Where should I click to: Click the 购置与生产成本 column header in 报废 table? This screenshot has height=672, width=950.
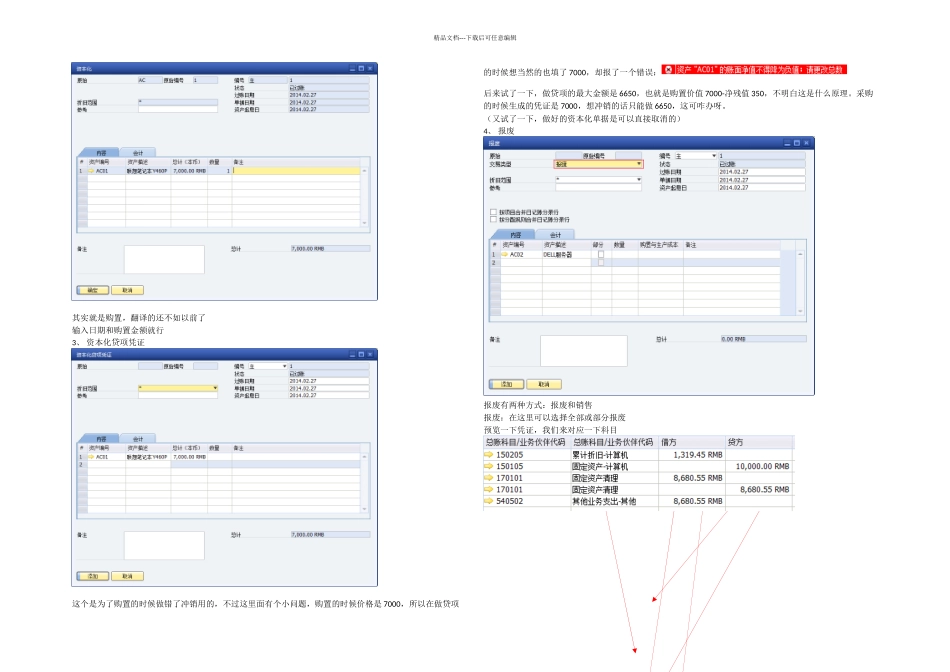[x=659, y=245]
